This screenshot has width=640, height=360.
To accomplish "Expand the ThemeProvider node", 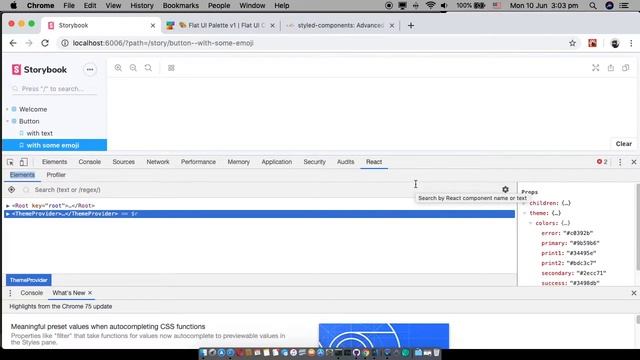I will pos(8,214).
